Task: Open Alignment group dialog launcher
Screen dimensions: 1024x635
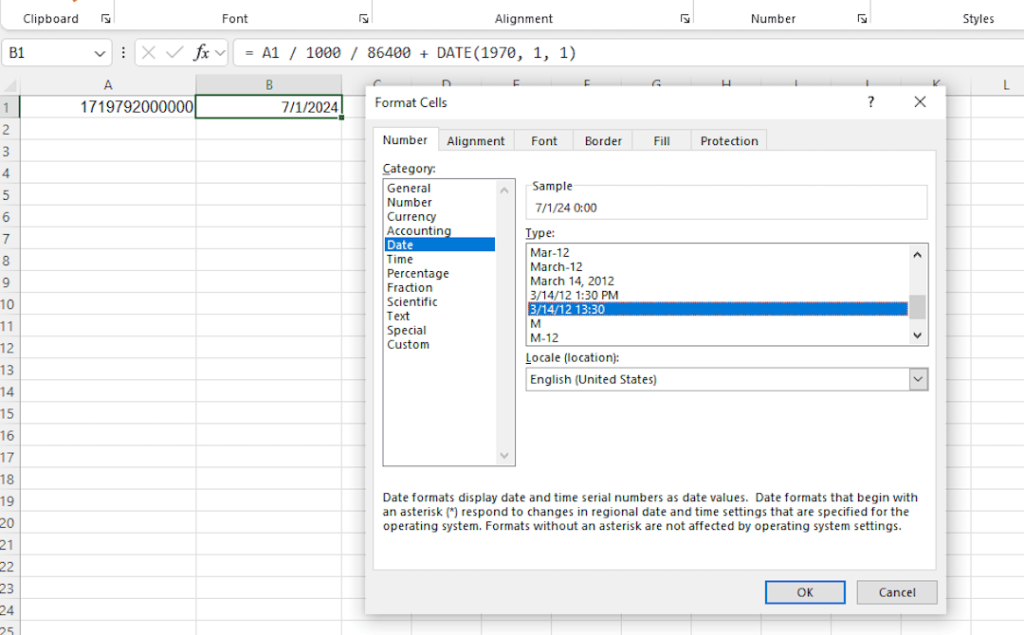Action: click(x=685, y=19)
